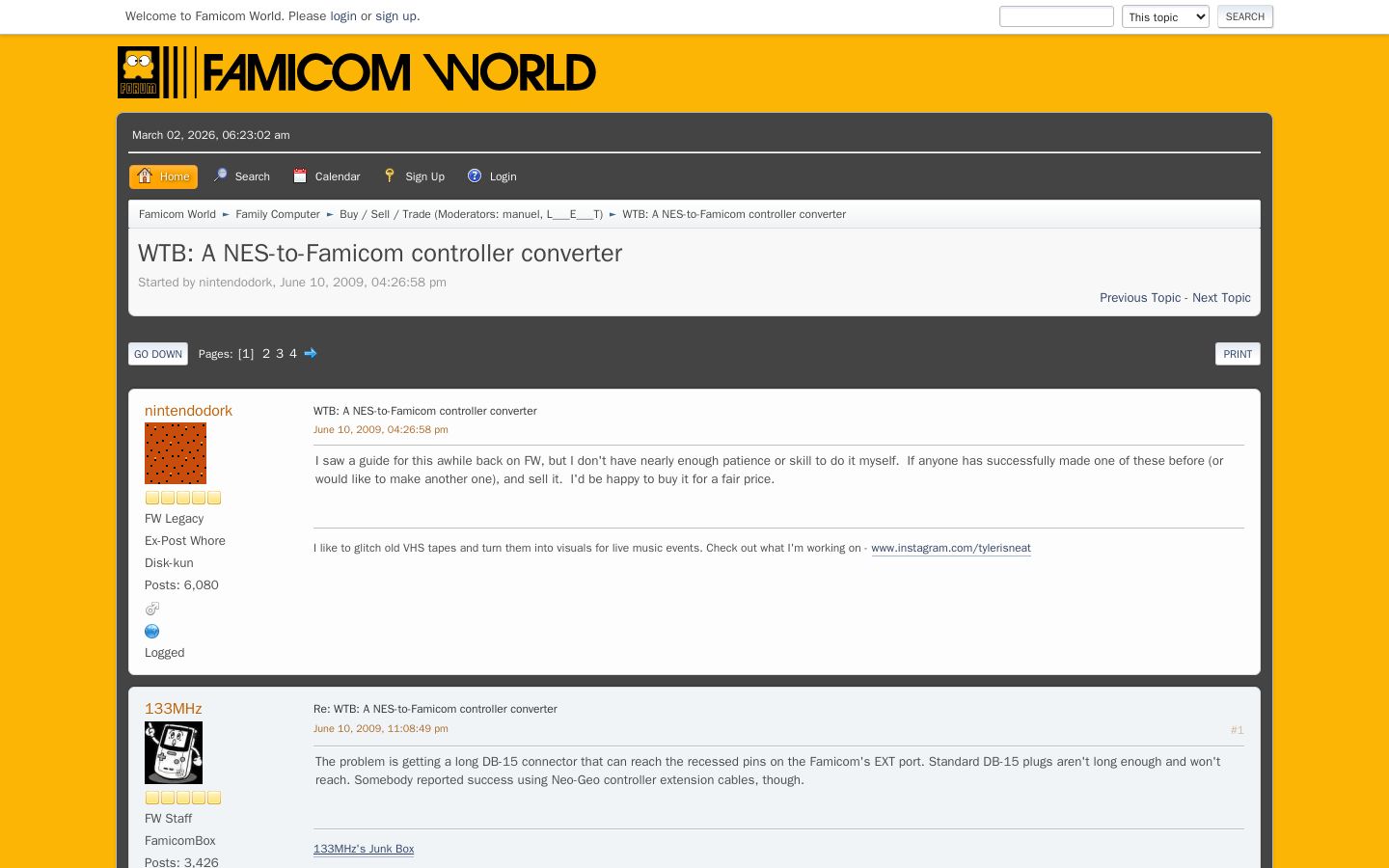1389x868 pixels.
Task: Open '133MHz's Junk Box' signature link
Action: click(x=364, y=849)
